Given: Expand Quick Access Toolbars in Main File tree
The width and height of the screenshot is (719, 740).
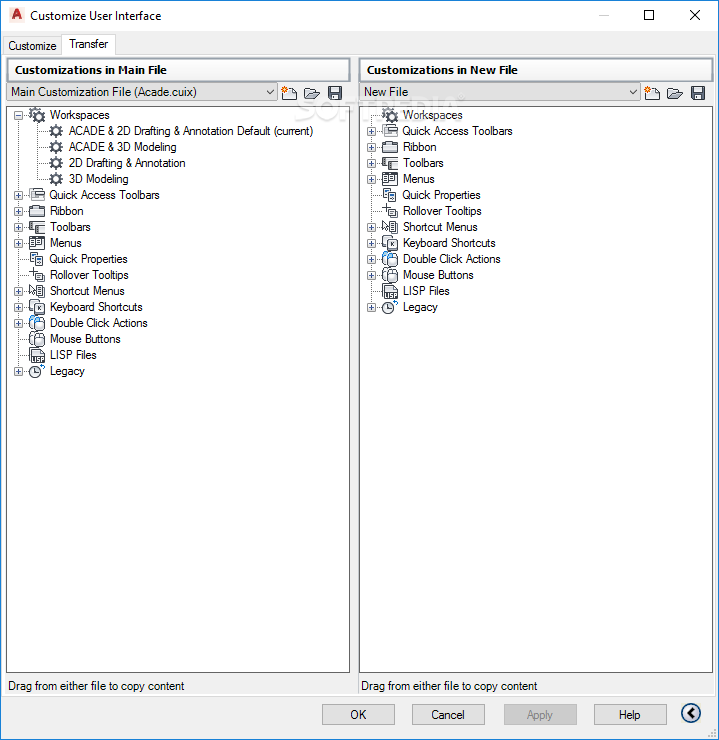Looking at the screenshot, I should tap(18, 195).
